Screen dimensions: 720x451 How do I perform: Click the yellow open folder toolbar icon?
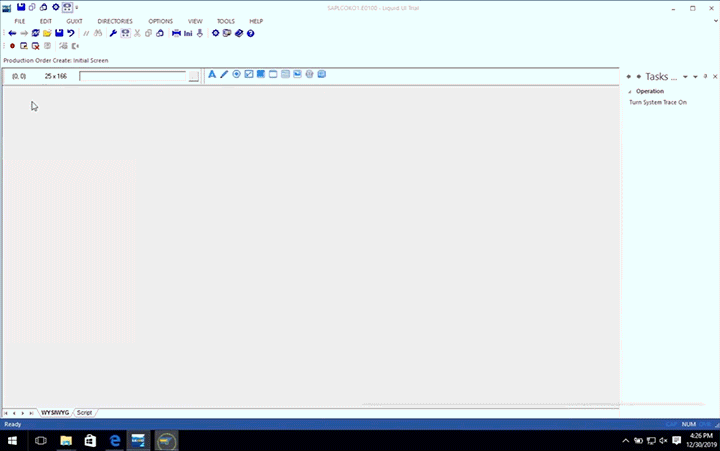pyautogui.click(x=47, y=33)
